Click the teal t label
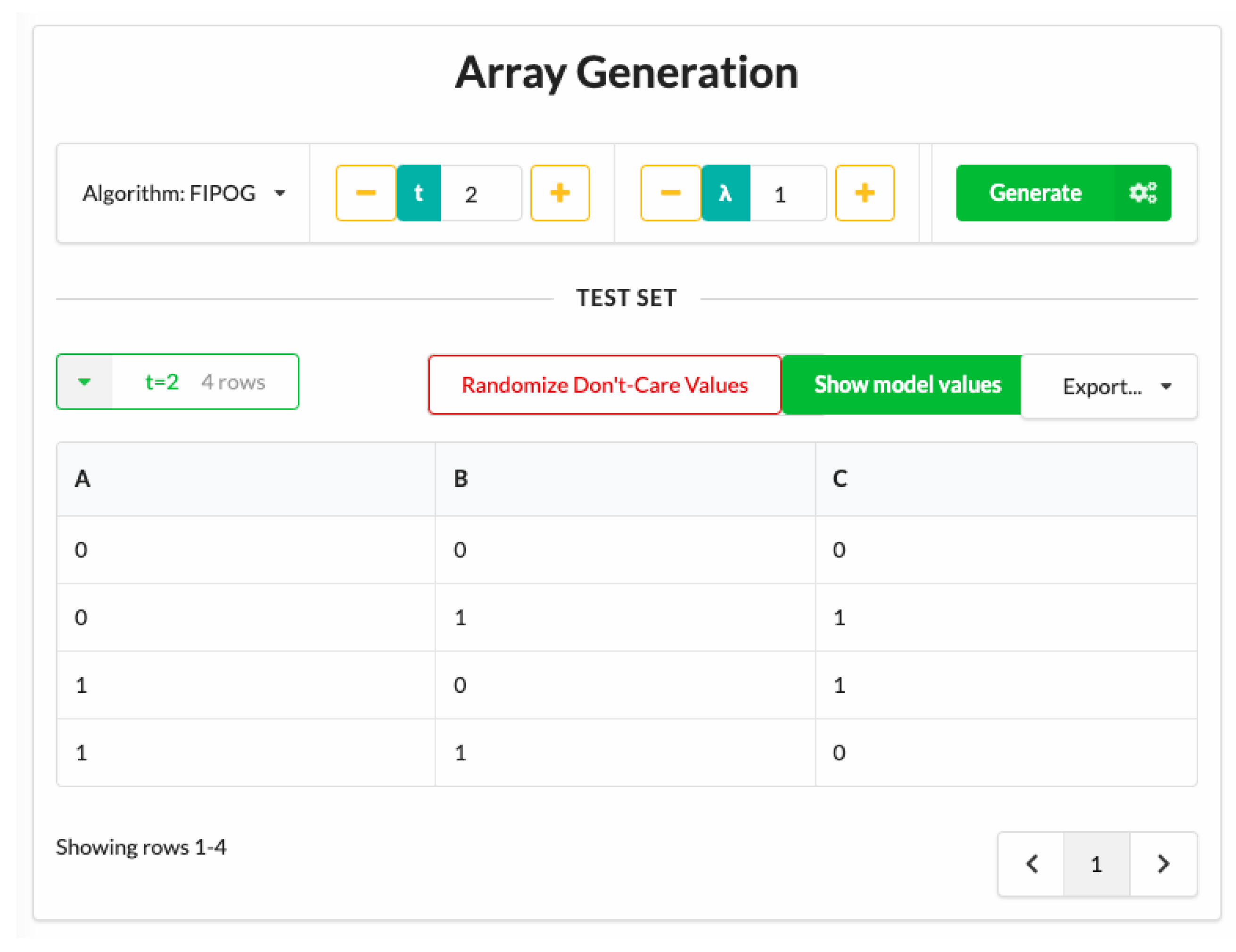Screen dimensions: 1236x952 point(418,193)
